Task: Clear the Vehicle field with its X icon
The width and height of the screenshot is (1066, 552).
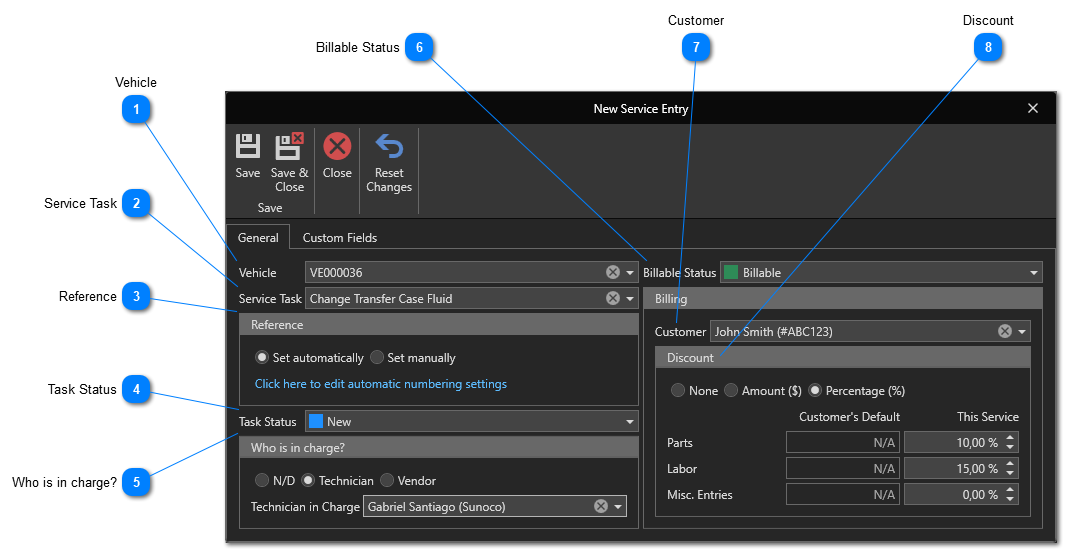Action: tap(612, 272)
